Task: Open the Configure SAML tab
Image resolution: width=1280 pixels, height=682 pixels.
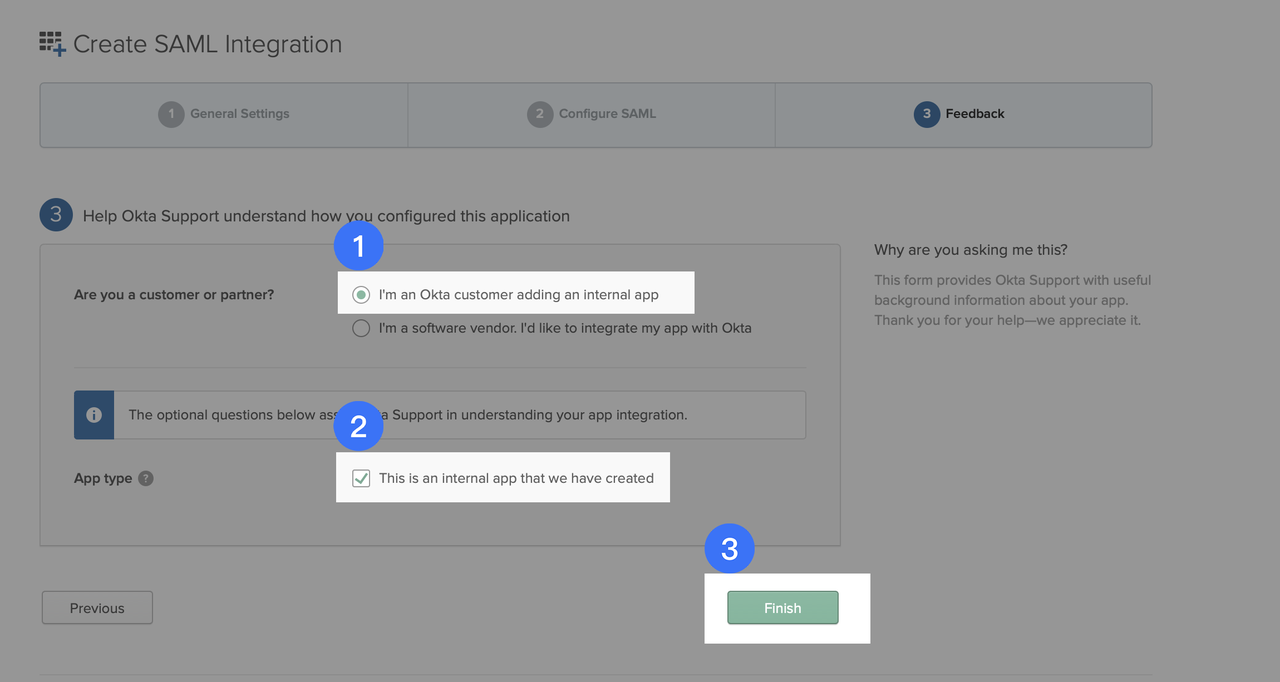Action: [590, 114]
